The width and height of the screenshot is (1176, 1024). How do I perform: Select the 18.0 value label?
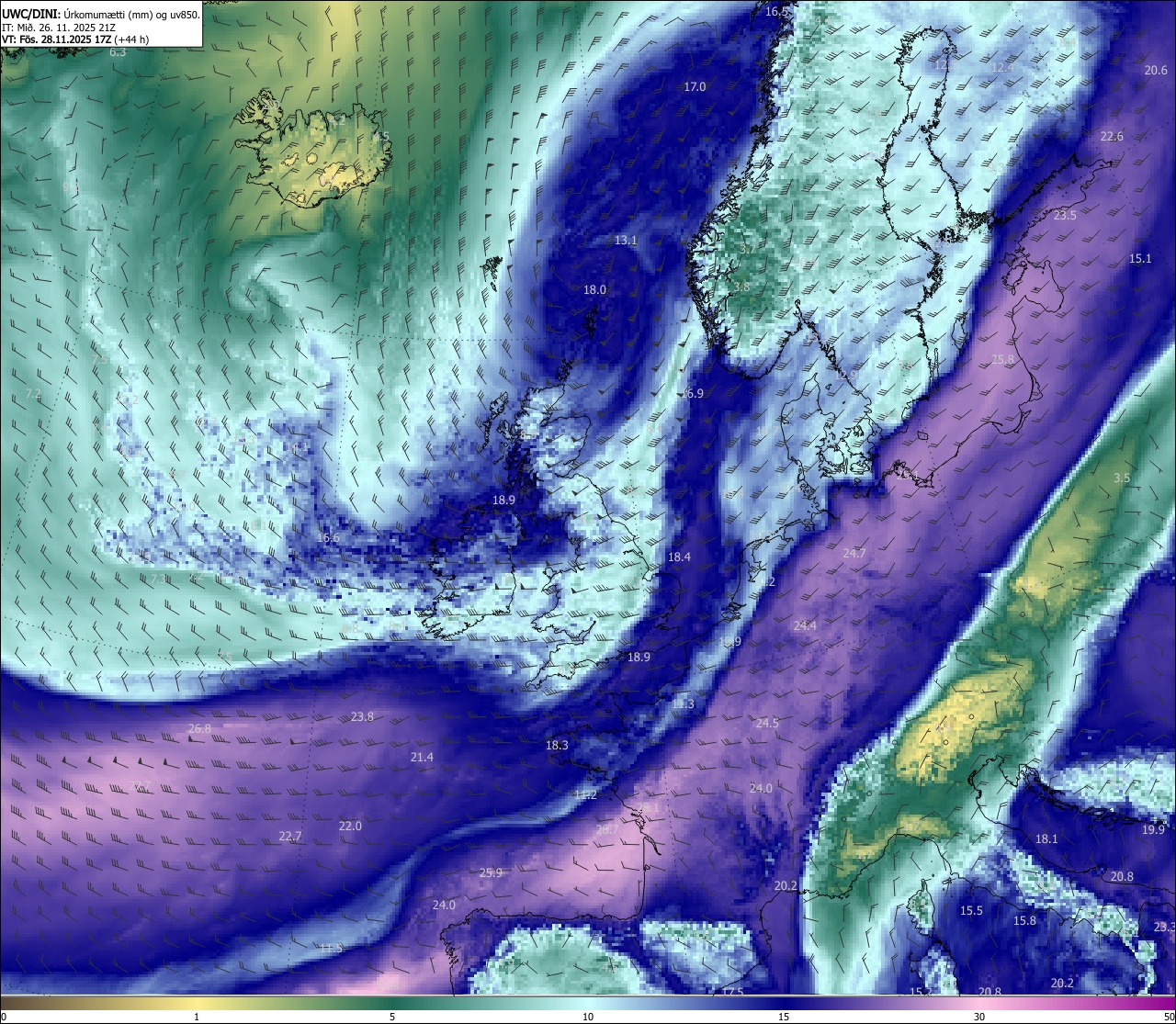tap(594, 289)
